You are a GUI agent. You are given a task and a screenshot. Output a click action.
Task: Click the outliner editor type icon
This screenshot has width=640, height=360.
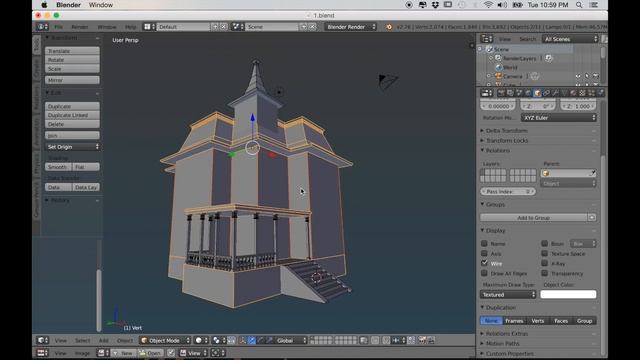point(487,39)
